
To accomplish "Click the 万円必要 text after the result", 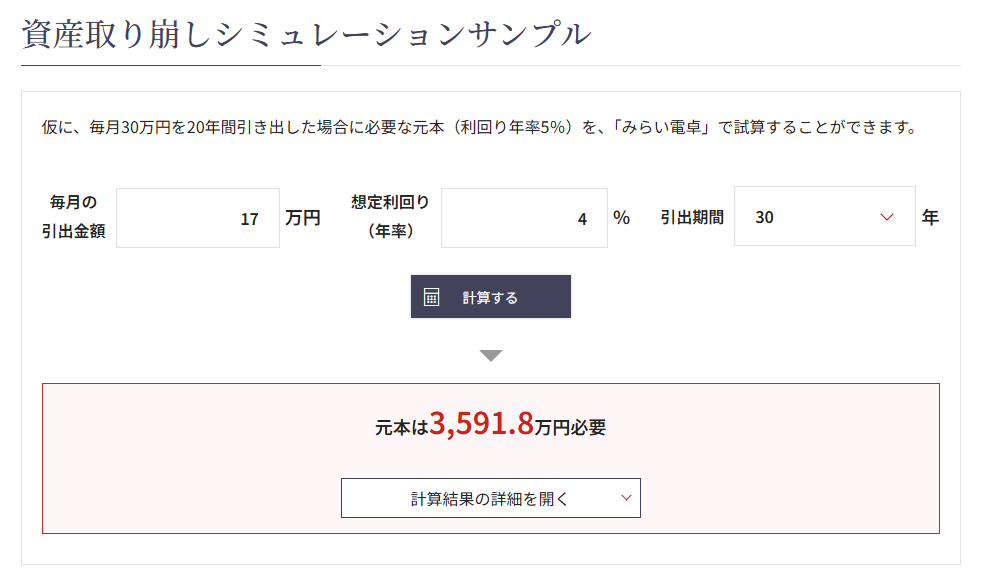I will tap(570, 428).
